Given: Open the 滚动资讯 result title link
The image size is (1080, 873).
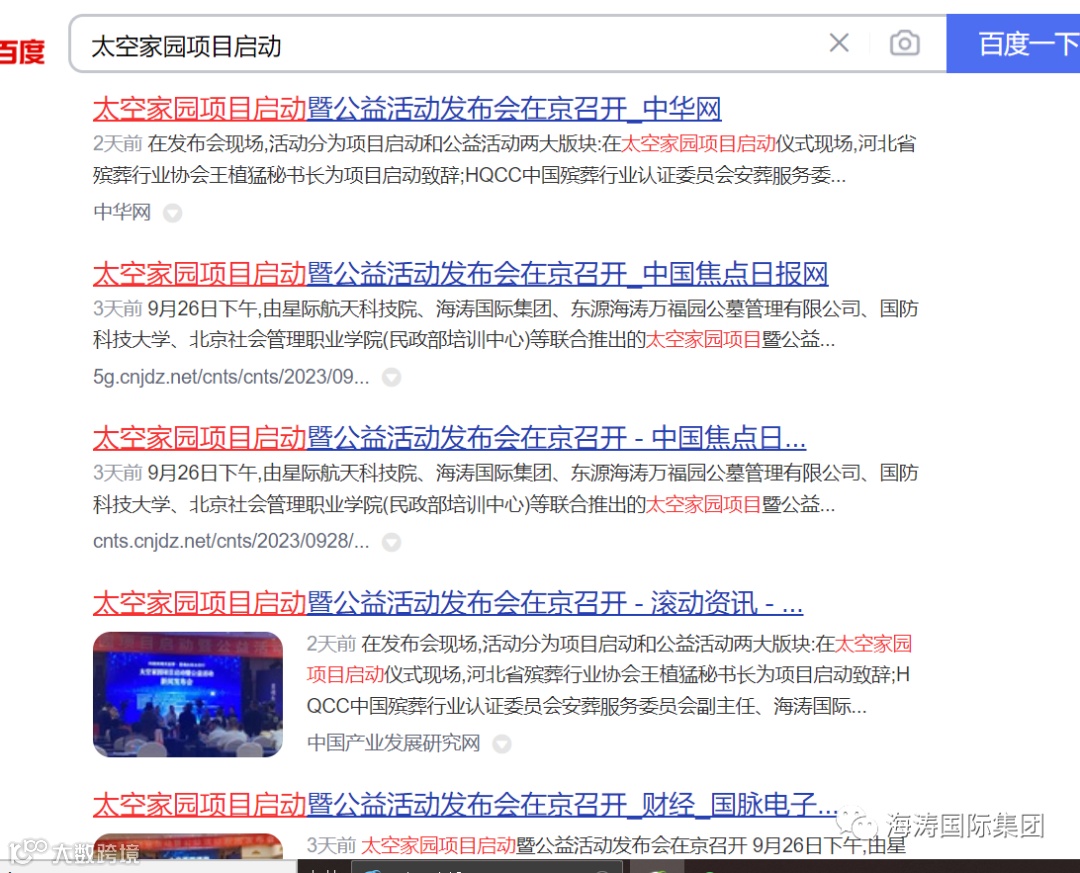Looking at the screenshot, I should click(448, 602).
